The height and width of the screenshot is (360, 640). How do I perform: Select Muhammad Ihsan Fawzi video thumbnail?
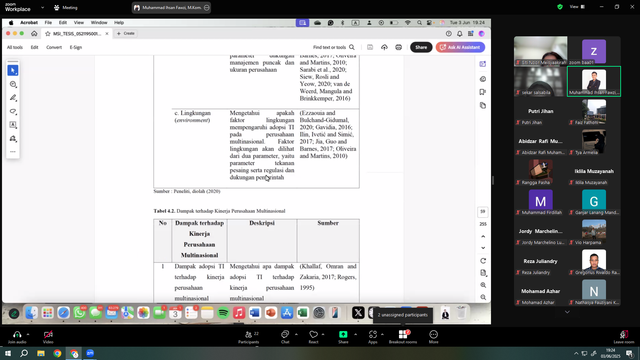point(594,82)
